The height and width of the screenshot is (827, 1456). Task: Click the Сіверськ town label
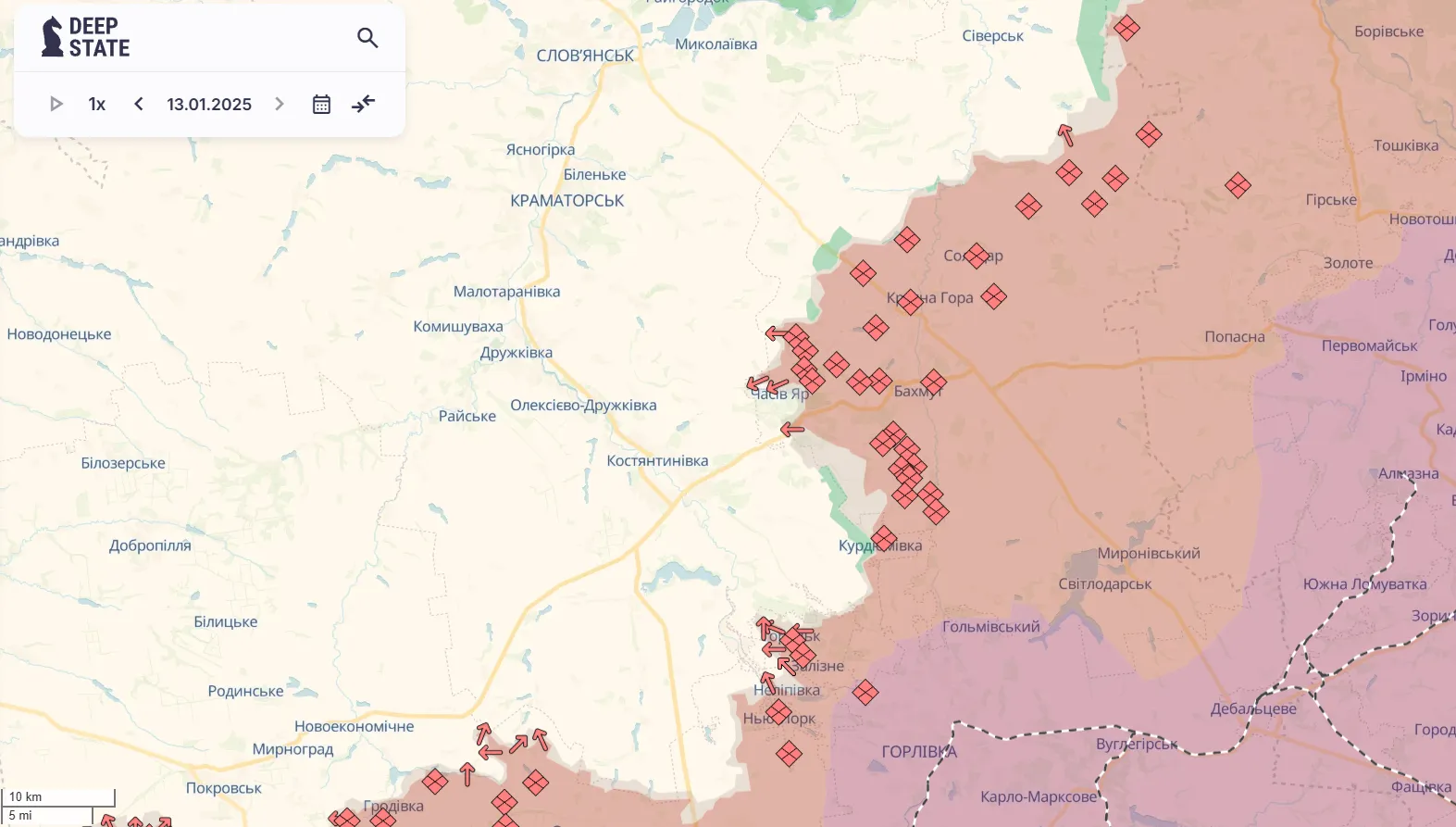tap(993, 36)
